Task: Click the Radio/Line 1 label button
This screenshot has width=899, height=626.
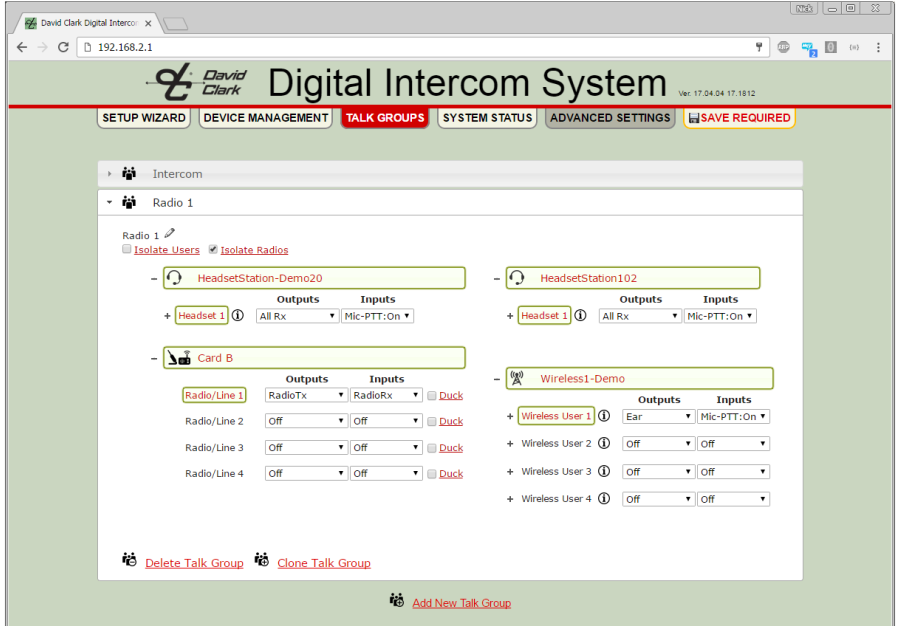Action: pos(214,395)
